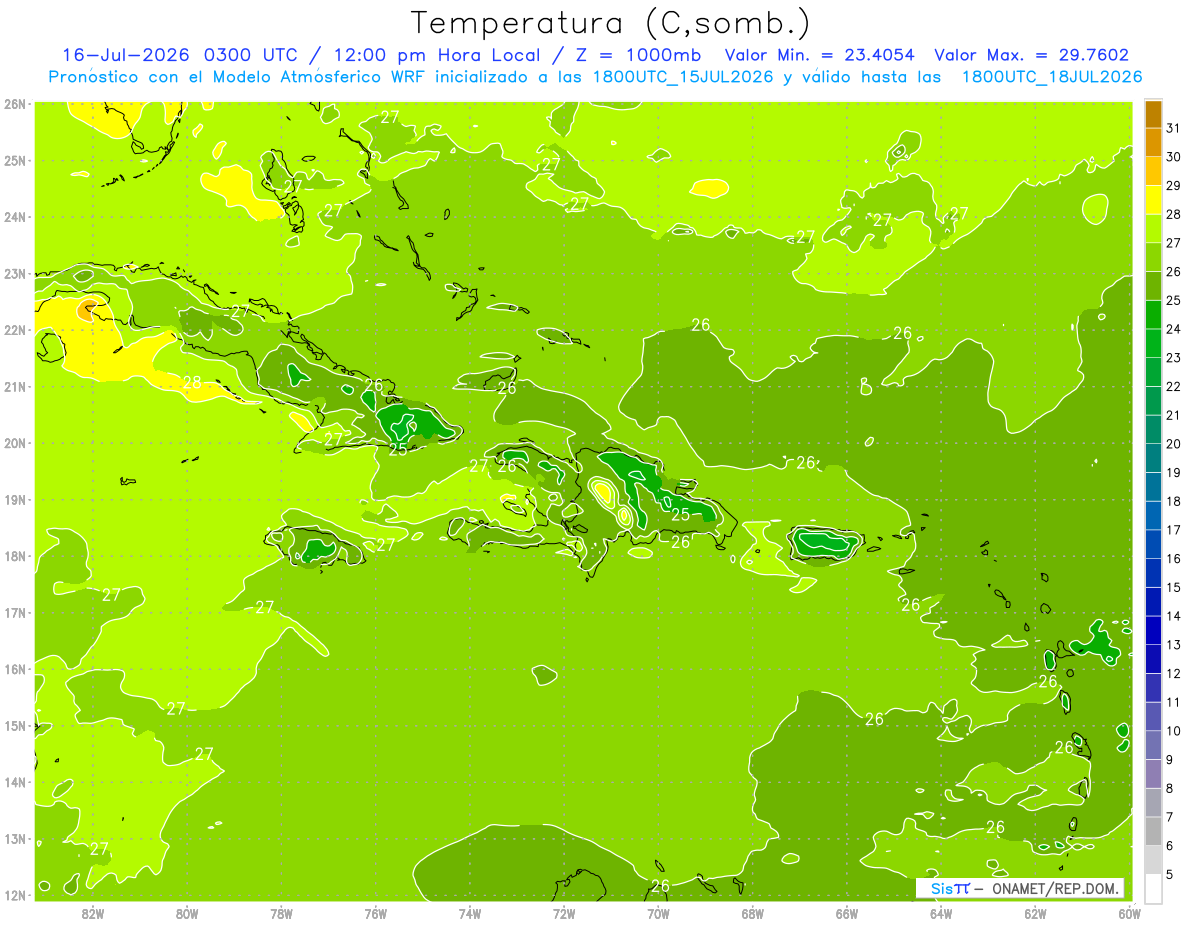Click the brown swatch above colorbar label 31

1153,113
